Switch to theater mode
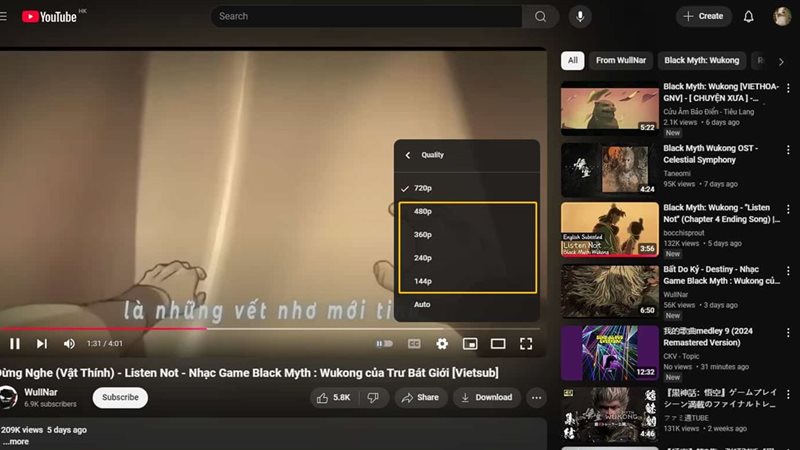Image resolution: width=800 pixels, height=450 pixels. coord(498,343)
